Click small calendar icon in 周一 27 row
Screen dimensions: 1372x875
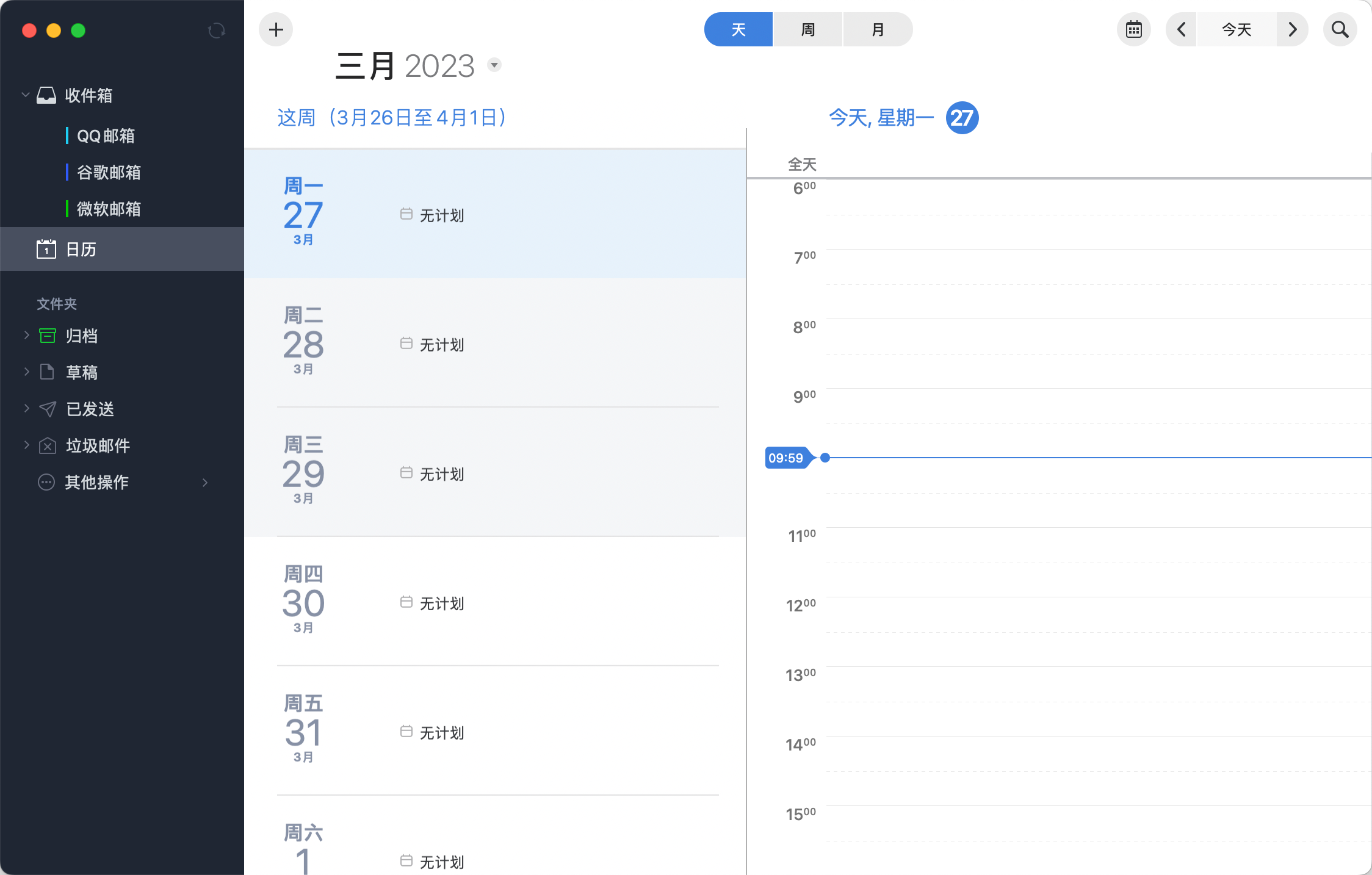[x=406, y=214]
